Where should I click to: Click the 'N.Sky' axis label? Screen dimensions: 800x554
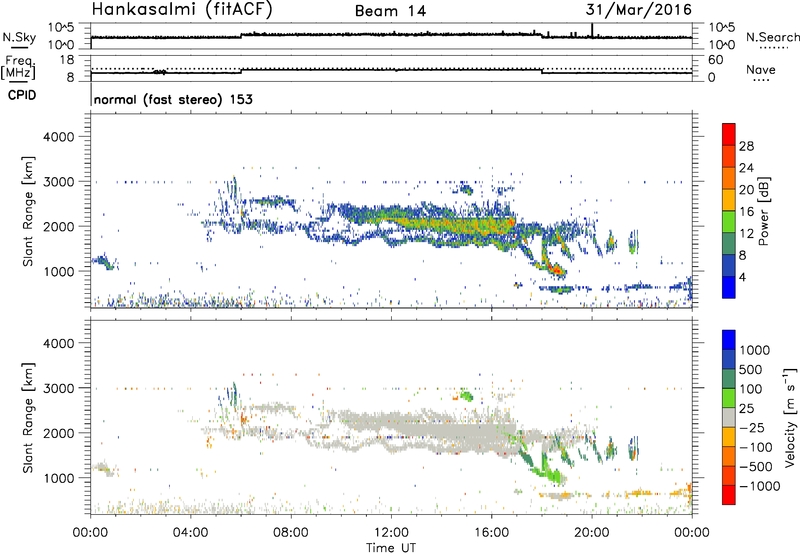click(x=19, y=37)
